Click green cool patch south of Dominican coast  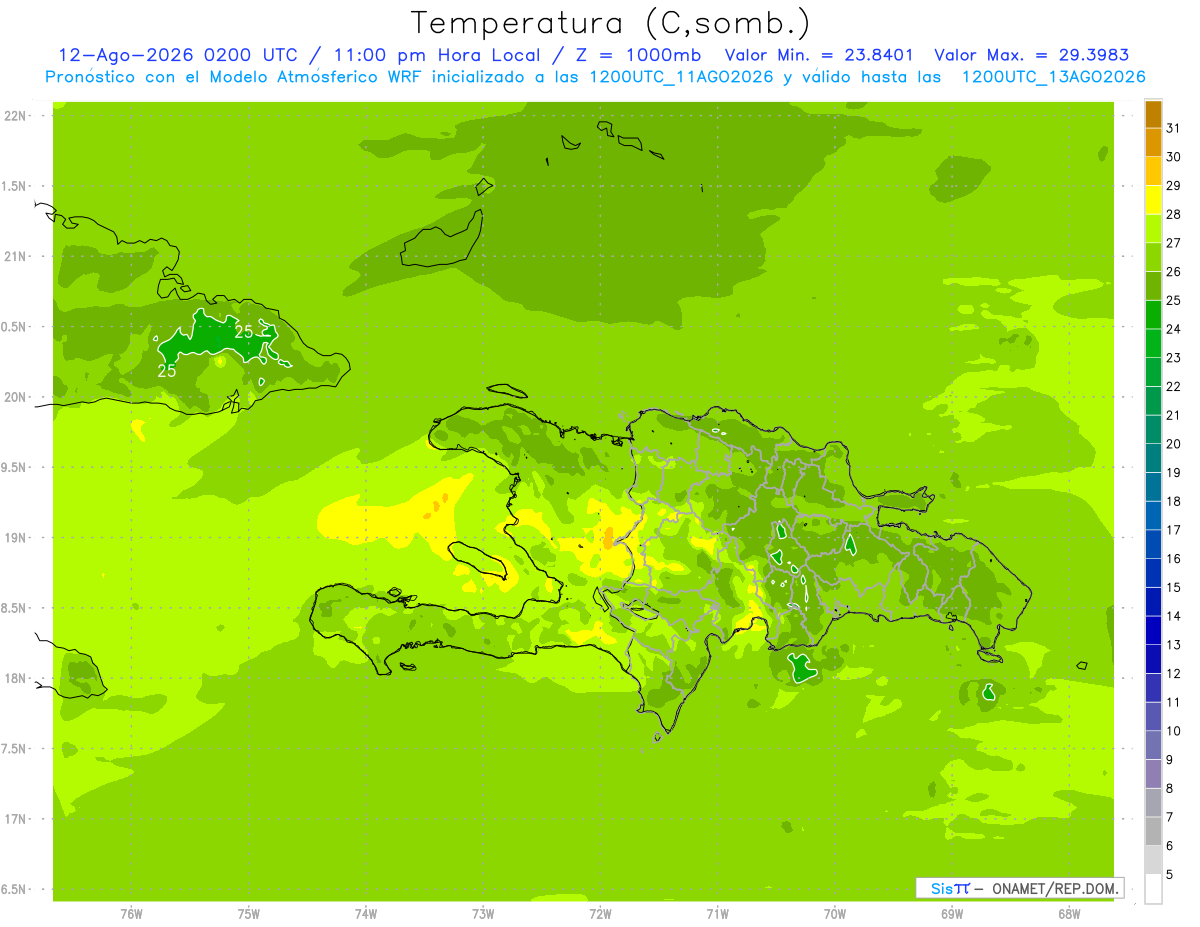click(800, 668)
